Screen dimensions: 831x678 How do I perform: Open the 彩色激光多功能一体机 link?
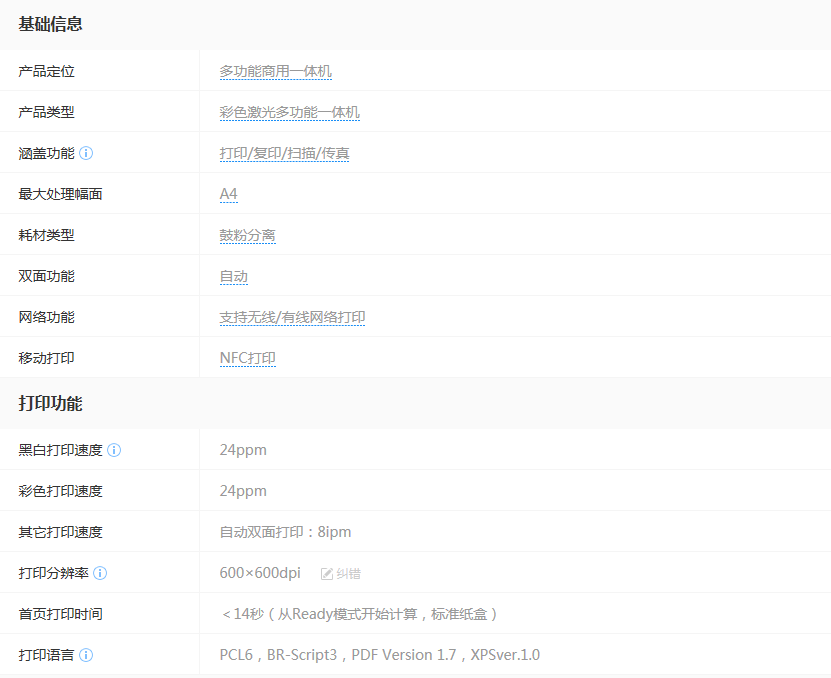click(x=289, y=112)
